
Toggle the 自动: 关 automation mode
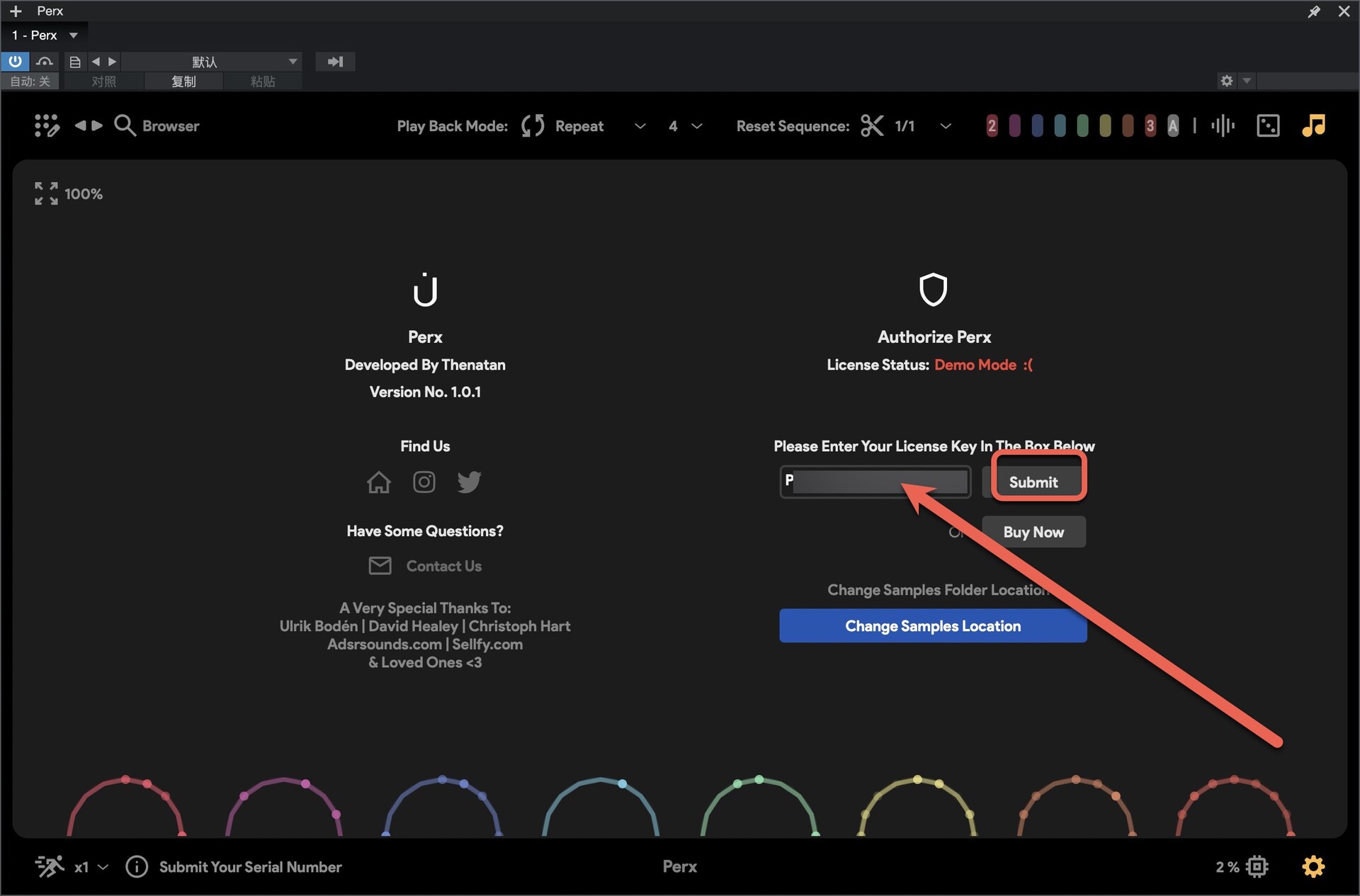pos(30,81)
